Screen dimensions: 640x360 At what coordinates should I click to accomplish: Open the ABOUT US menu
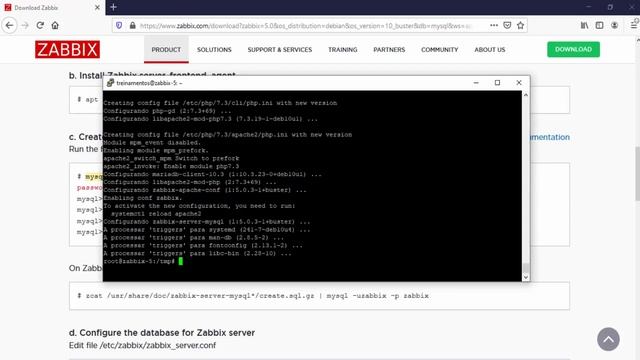click(490, 50)
